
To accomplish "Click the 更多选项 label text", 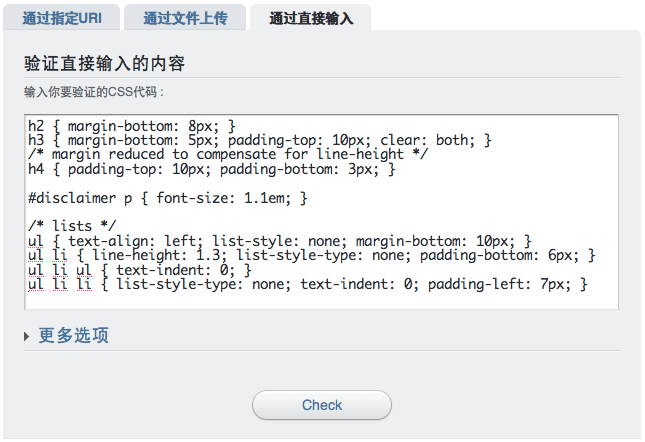I will click(x=74, y=336).
